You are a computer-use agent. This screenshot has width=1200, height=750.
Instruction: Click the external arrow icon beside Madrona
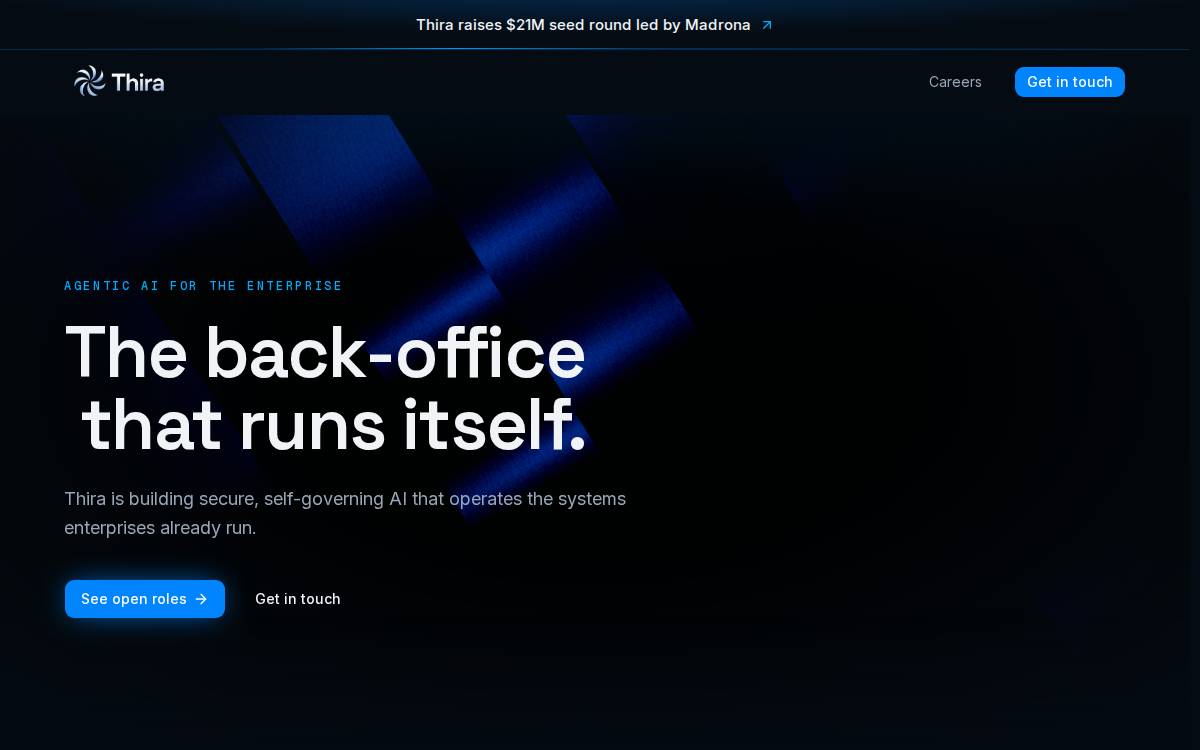(x=767, y=25)
